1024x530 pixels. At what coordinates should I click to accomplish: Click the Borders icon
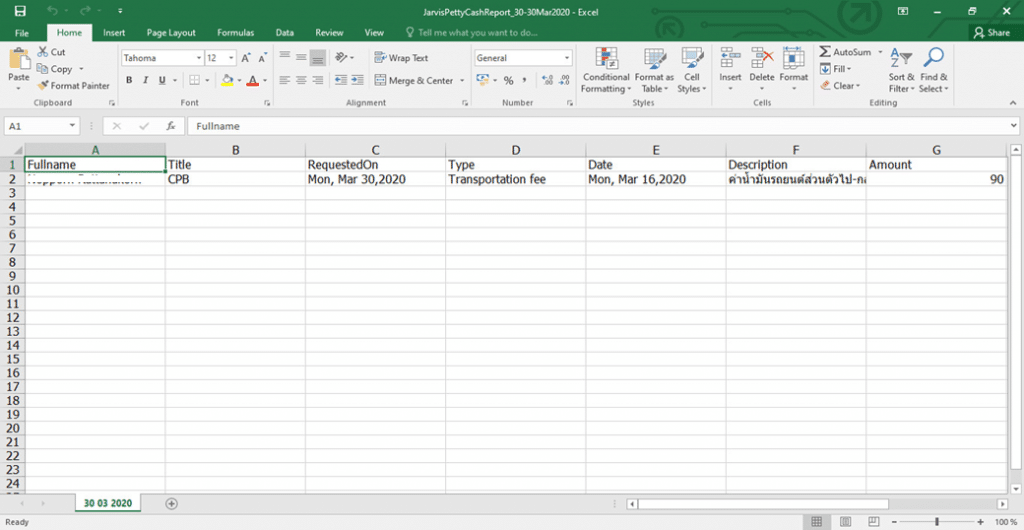pyautogui.click(x=194, y=80)
